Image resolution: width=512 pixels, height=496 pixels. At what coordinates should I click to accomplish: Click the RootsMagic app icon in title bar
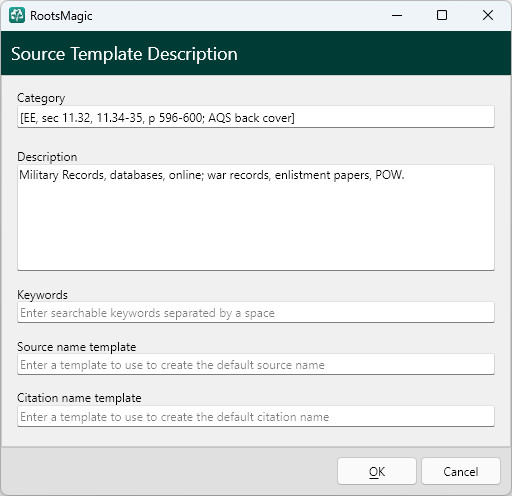click(x=17, y=15)
